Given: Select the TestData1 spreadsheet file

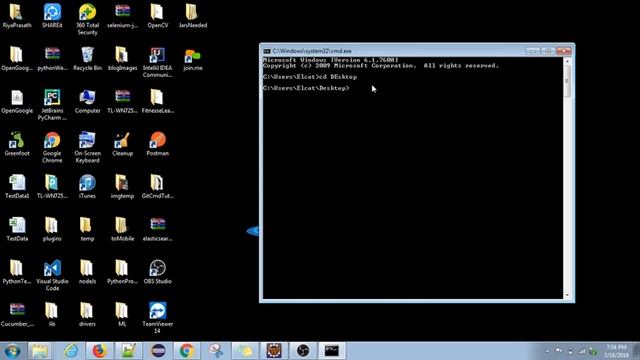Looking at the screenshot, I should tap(17, 187).
